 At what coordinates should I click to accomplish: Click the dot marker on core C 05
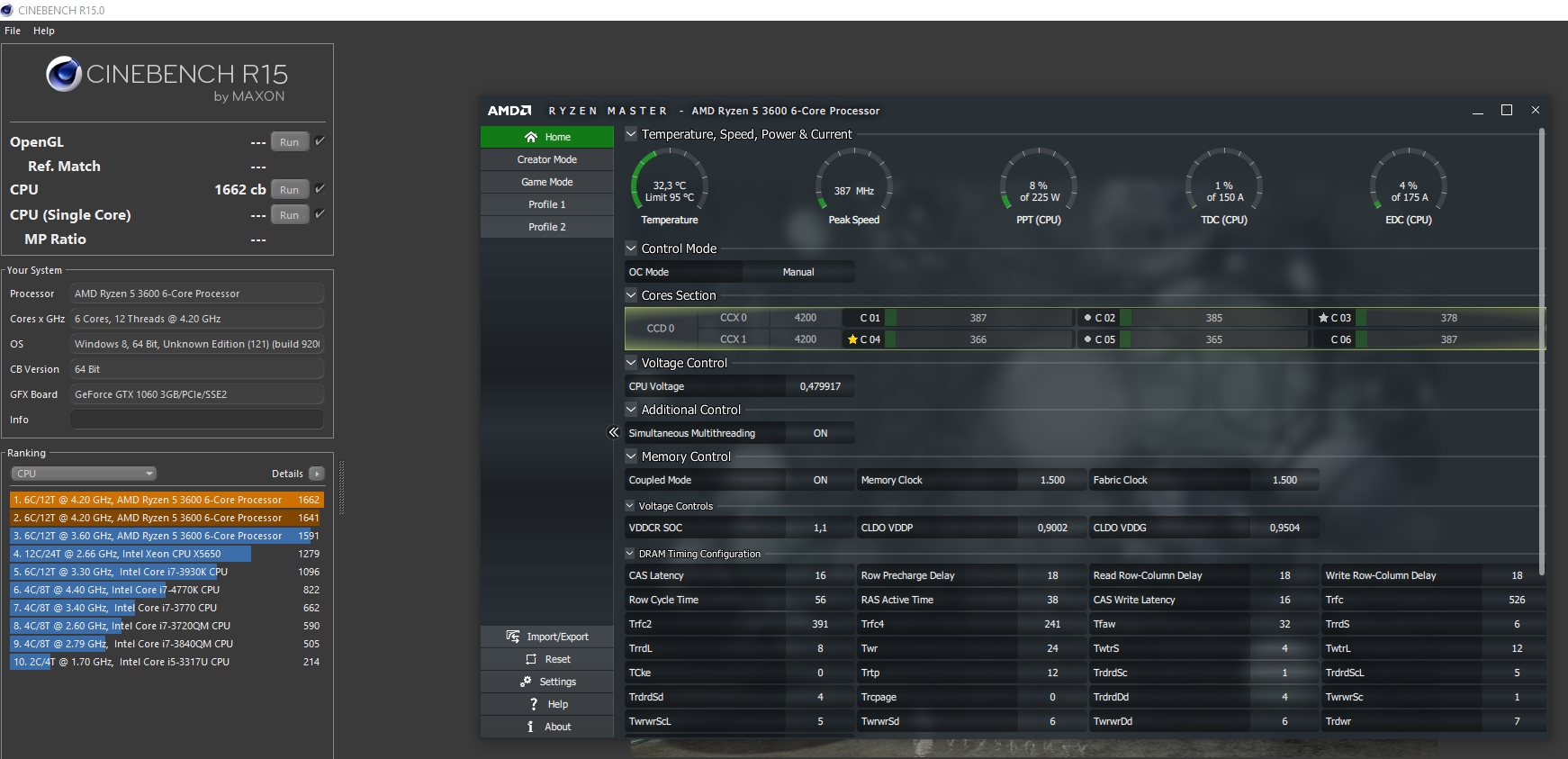1087,339
